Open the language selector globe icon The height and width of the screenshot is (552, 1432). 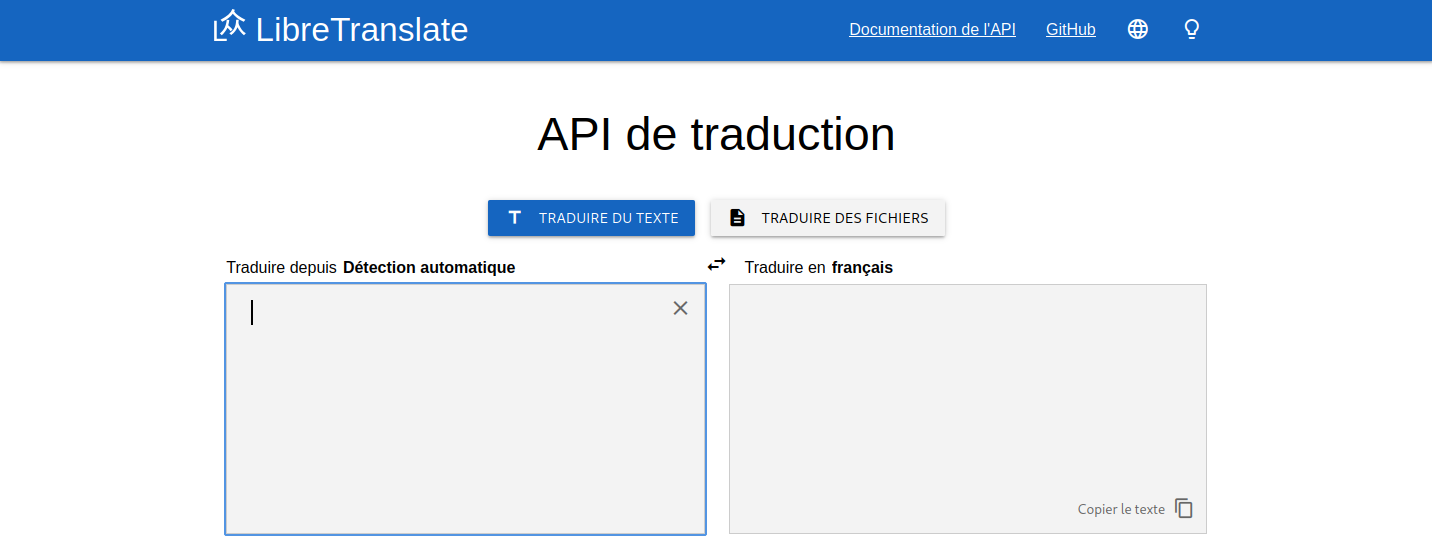[x=1137, y=29]
